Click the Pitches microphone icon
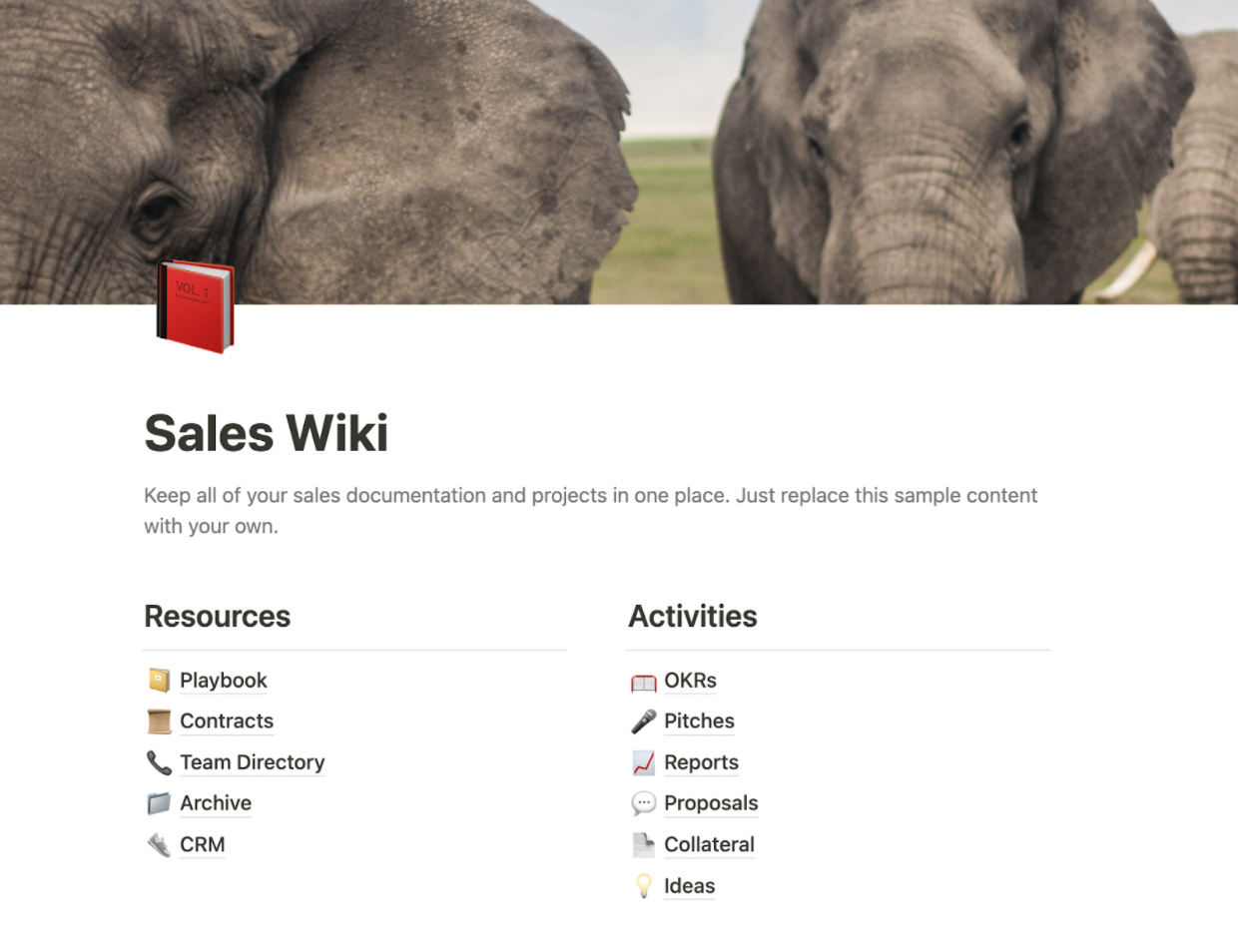This screenshot has width=1238, height=952. pos(644,721)
